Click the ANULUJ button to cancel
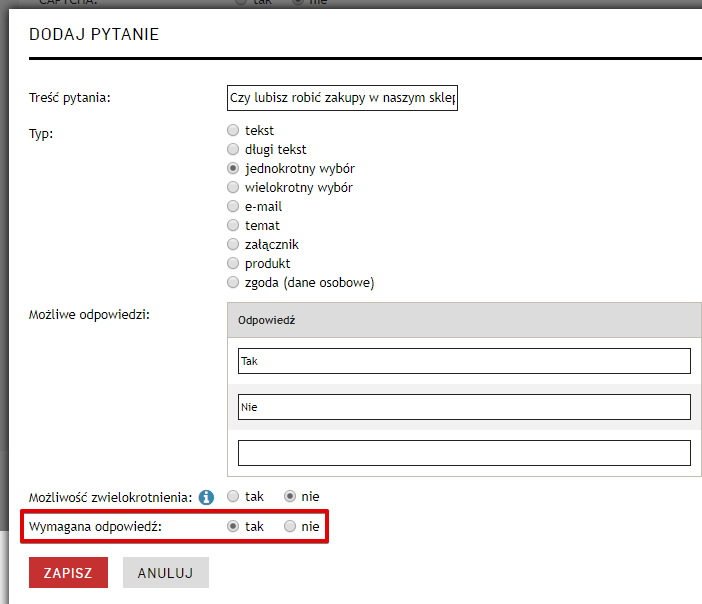 tap(165, 573)
